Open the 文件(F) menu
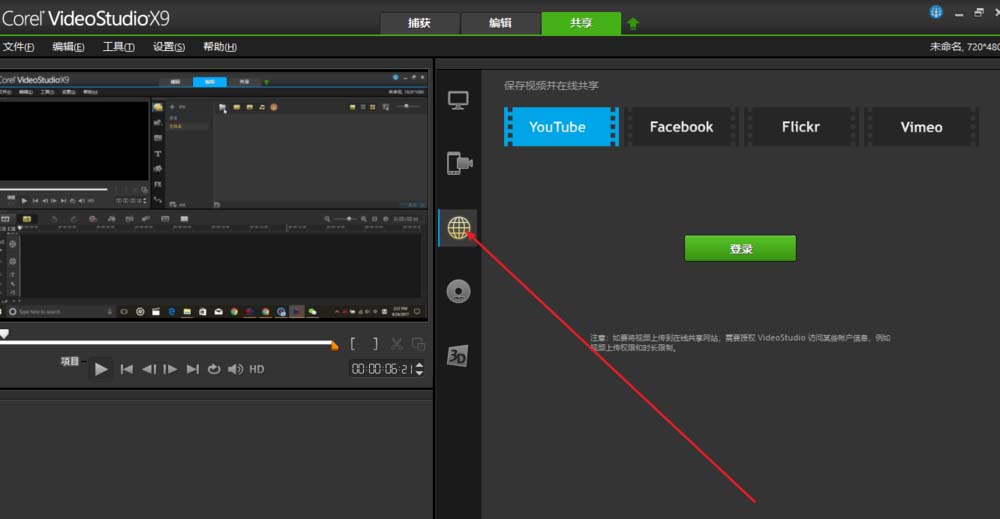 (x=18, y=47)
